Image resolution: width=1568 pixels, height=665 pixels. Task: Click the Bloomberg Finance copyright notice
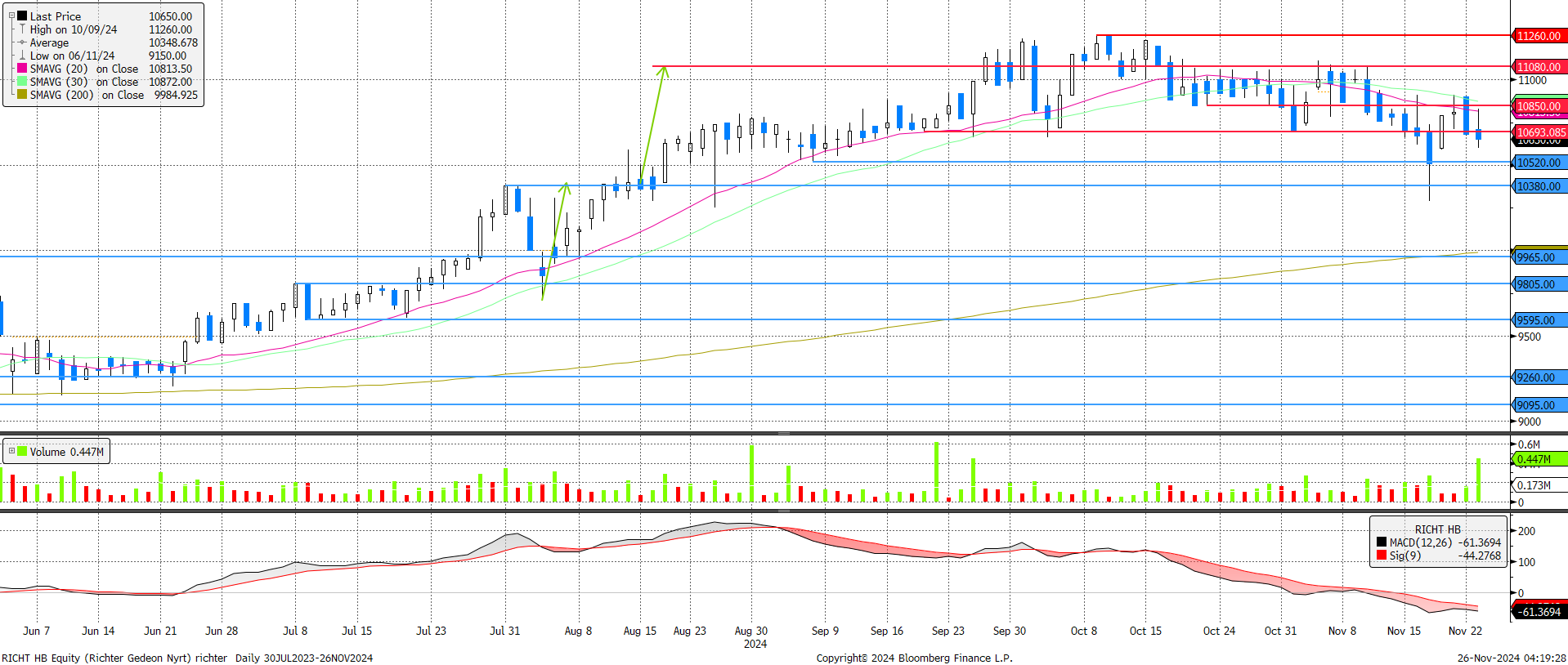pos(914,658)
